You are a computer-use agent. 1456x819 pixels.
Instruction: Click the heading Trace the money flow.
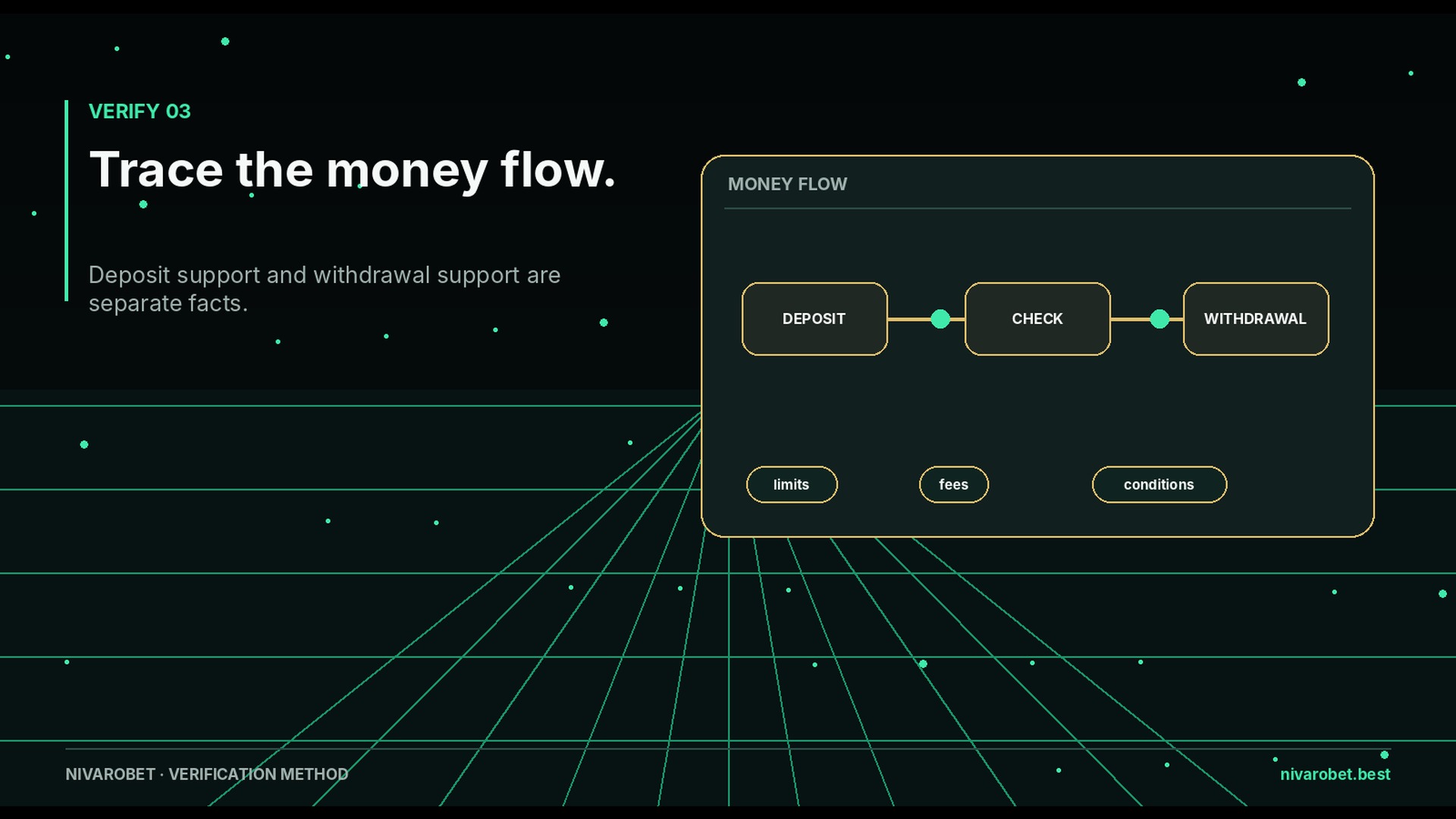352,170
